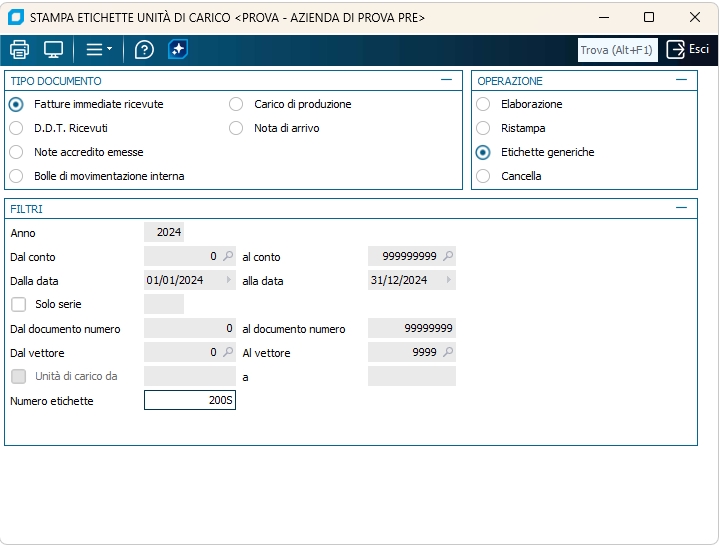
Task: Click the sparkle assistant icon in toolbar
Action: (x=177, y=50)
